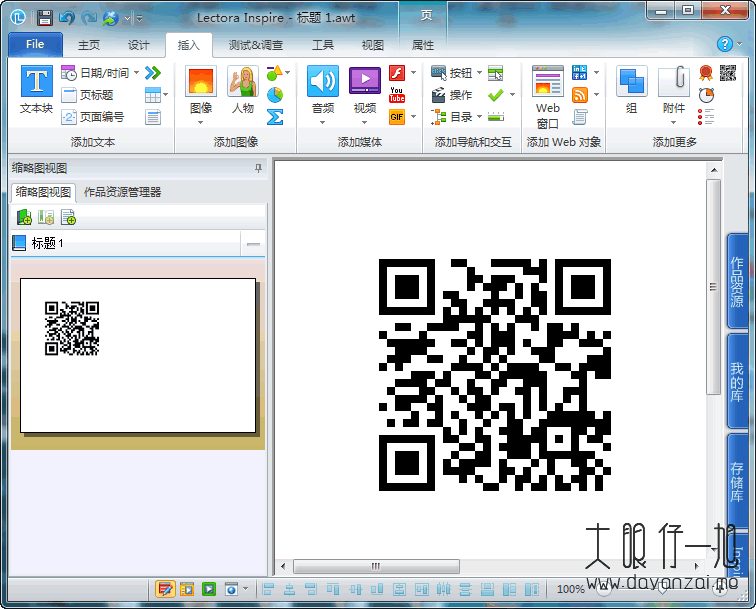The image size is (756, 609).
Task: Click the double-chevron breadcrumb icon
Action: pos(153,73)
